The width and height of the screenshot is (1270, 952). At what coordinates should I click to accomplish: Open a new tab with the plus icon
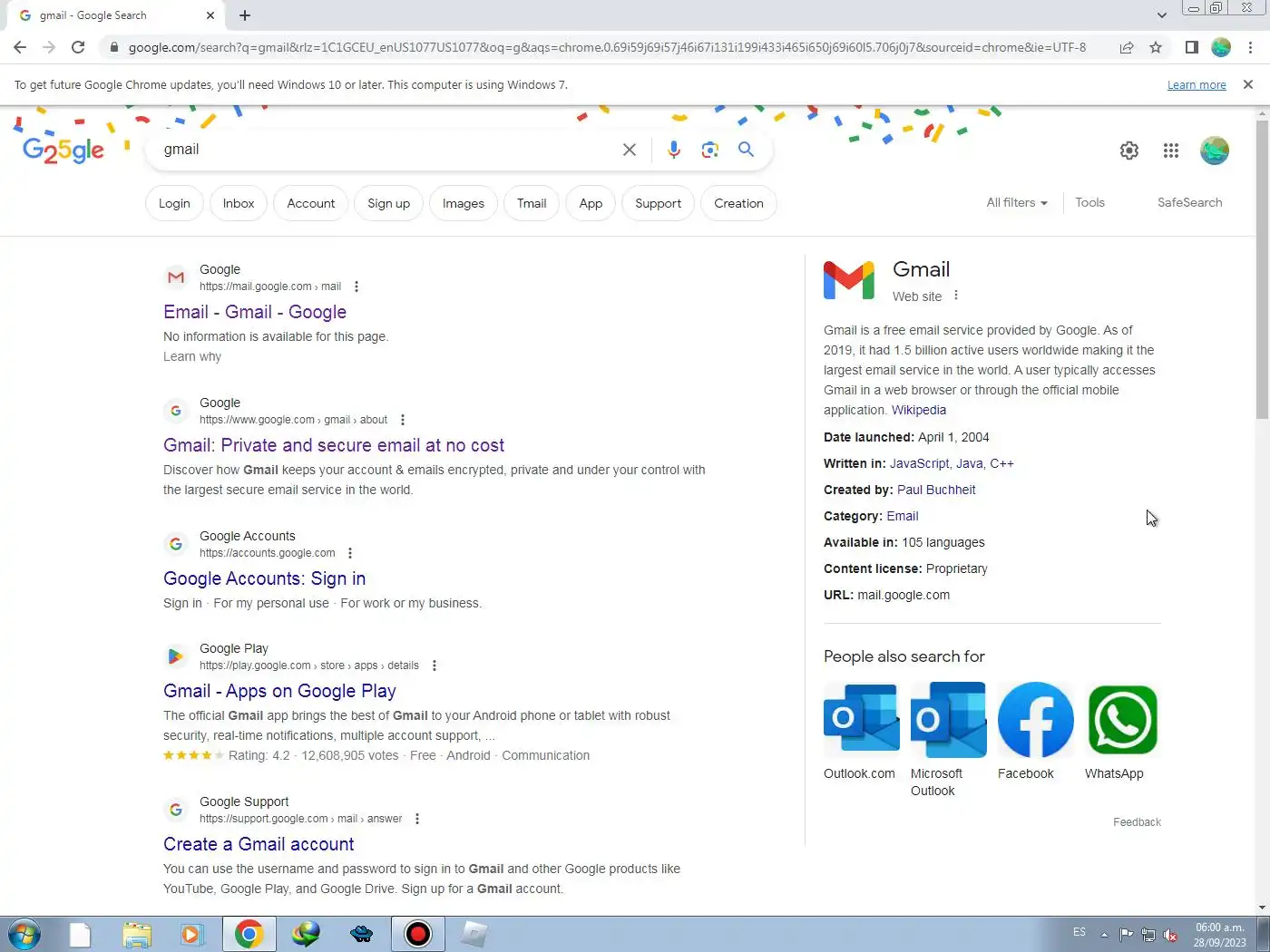click(x=245, y=15)
